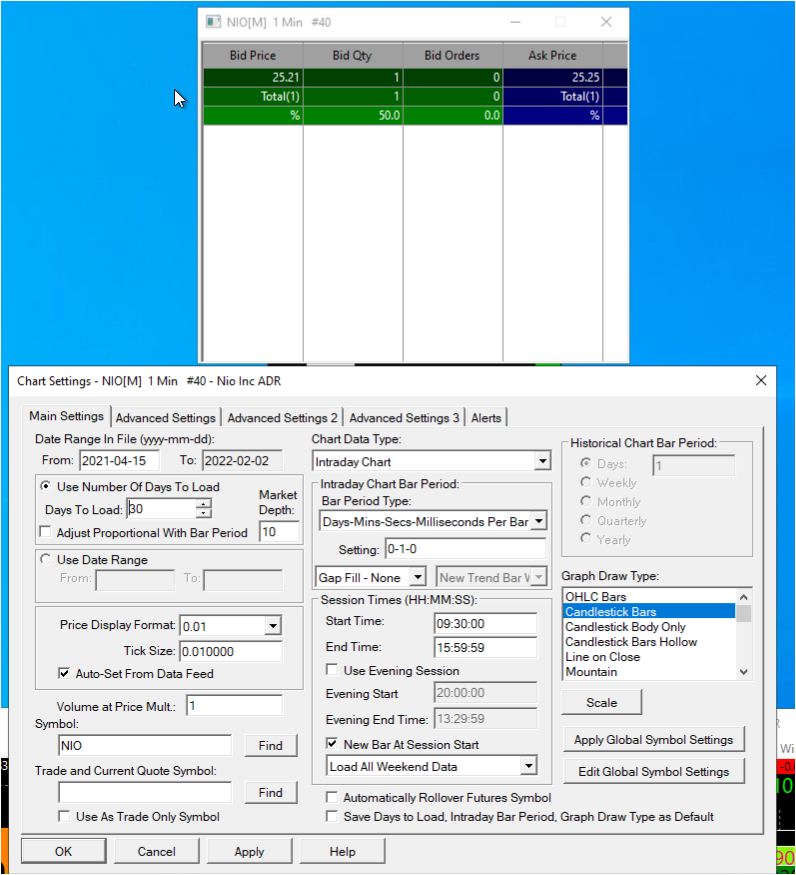Select Candlestick Bars Hollow draw type
Image resolution: width=796 pixels, height=875 pixels.
650,642
